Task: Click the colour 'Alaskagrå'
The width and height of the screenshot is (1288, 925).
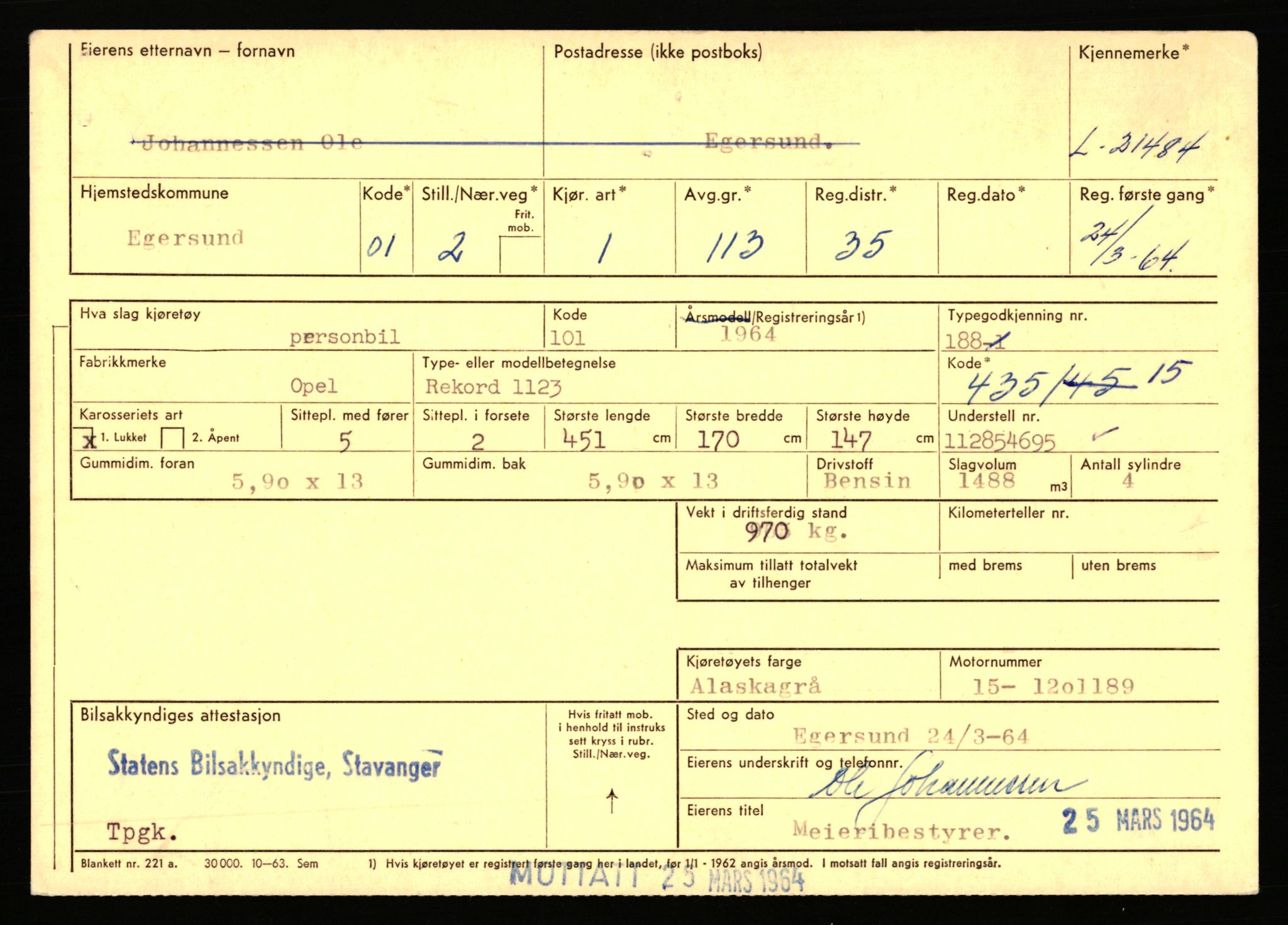Action: (755, 685)
